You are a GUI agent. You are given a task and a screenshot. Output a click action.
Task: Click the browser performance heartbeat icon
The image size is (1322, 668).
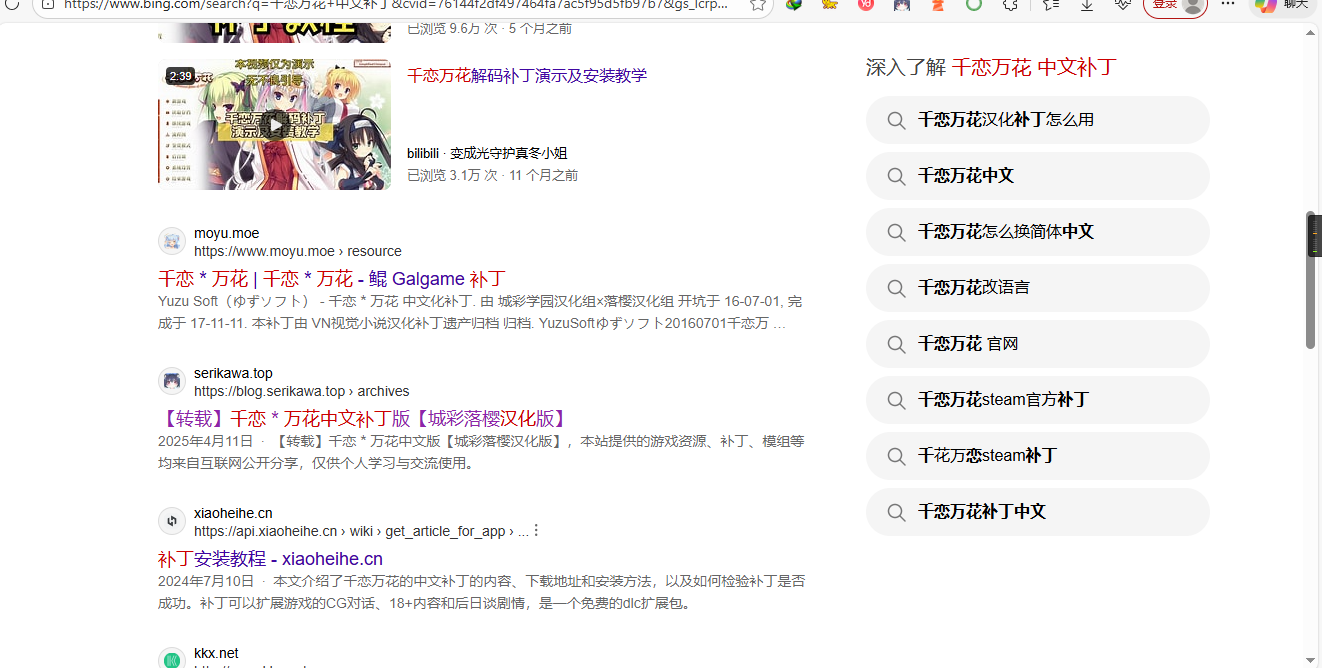tap(1122, 5)
